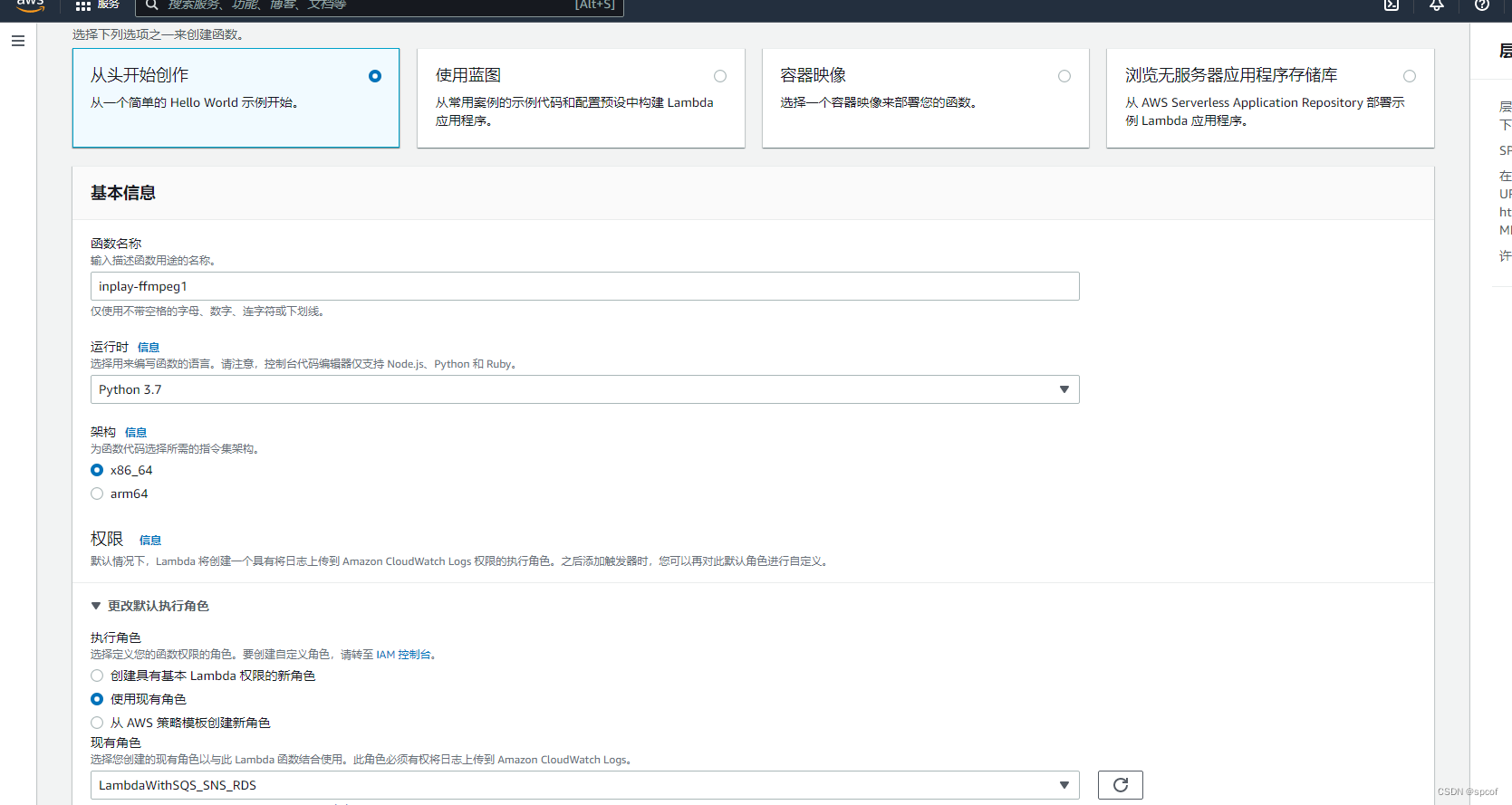Select 使用现有角色 radio
The height and width of the screenshot is (805, 1512).
click(97, 699)
